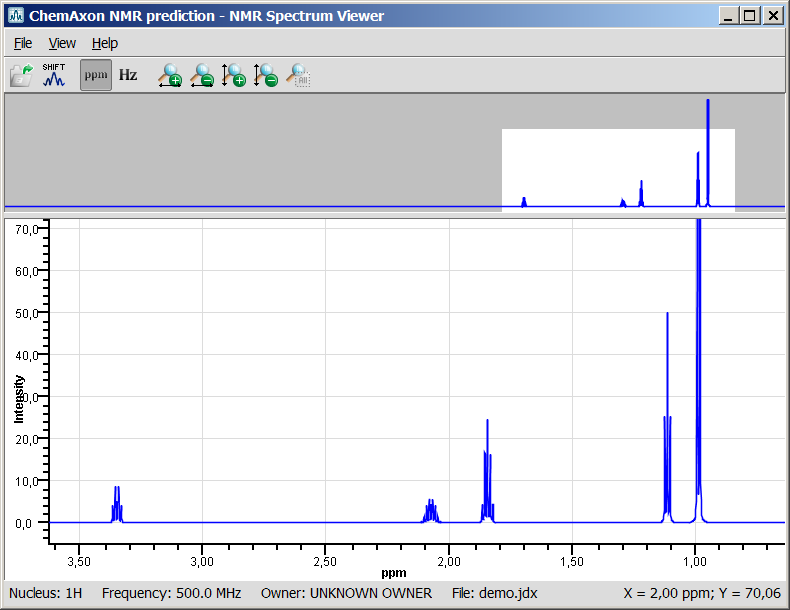Minimize the NMR Spectrum Viewer window
This screenshot has height=610, width=790.
(x=728, y=16)
